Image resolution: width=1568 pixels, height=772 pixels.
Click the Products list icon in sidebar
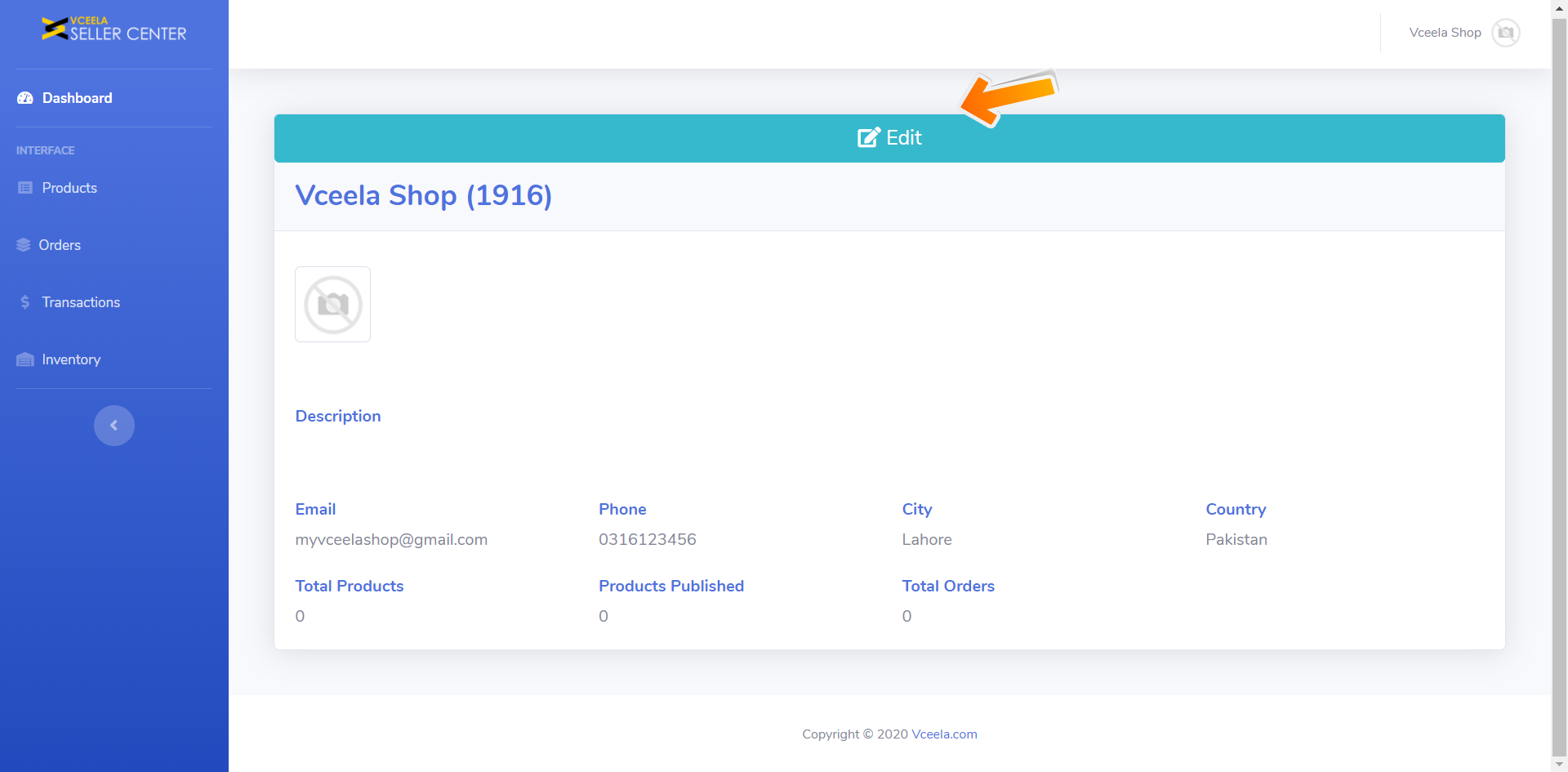click(x=25, y=188)
